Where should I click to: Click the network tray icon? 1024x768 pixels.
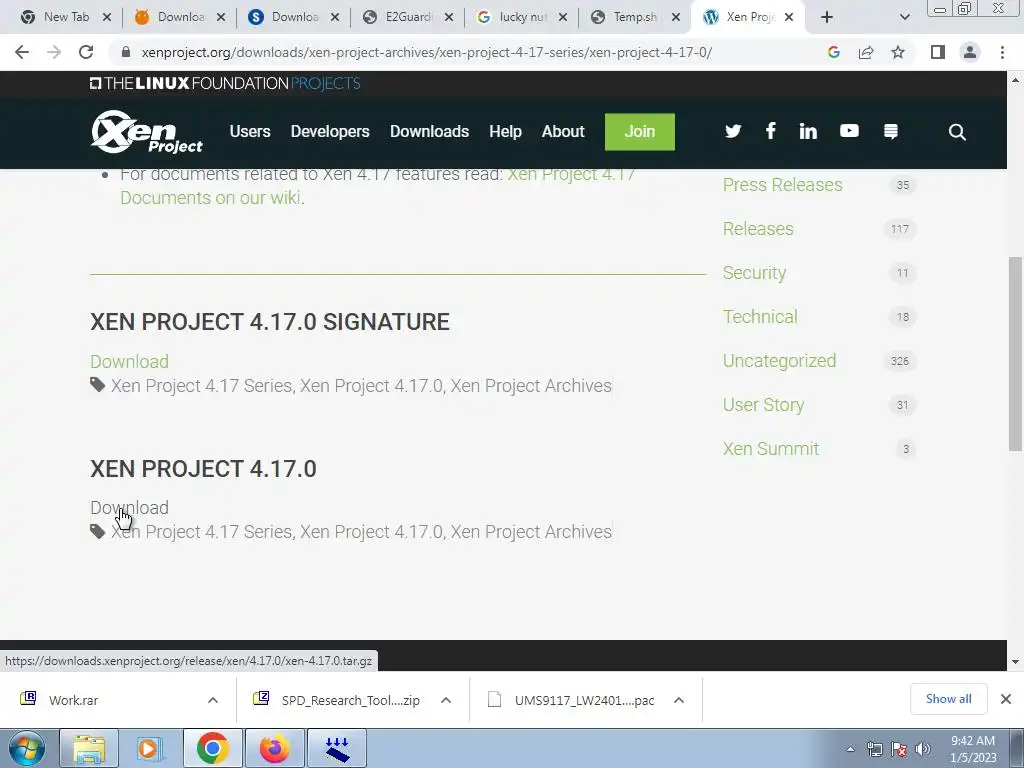tap(874, 749)
